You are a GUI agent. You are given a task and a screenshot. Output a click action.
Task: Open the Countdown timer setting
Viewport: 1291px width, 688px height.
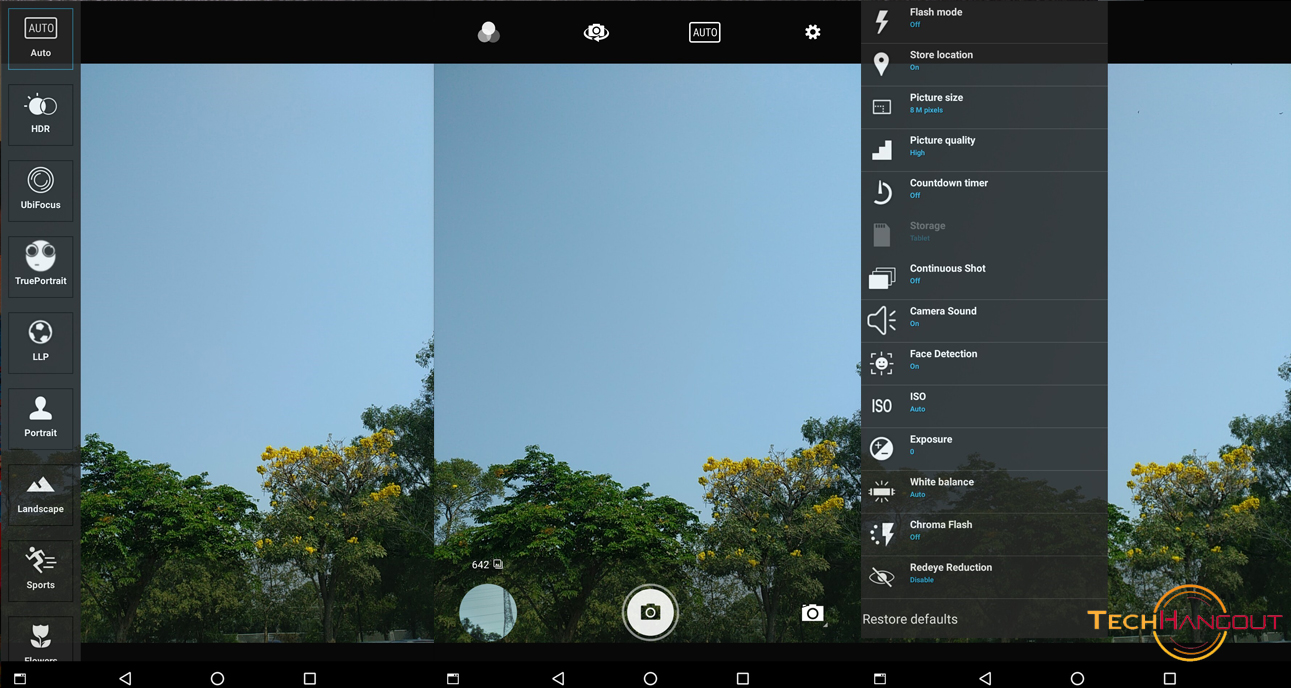pos(984,192)
